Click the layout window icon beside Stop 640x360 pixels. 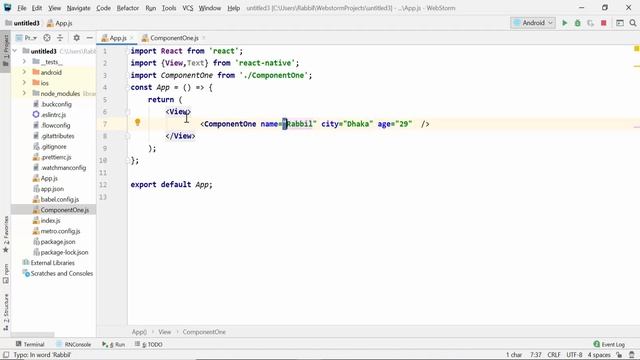620,23
